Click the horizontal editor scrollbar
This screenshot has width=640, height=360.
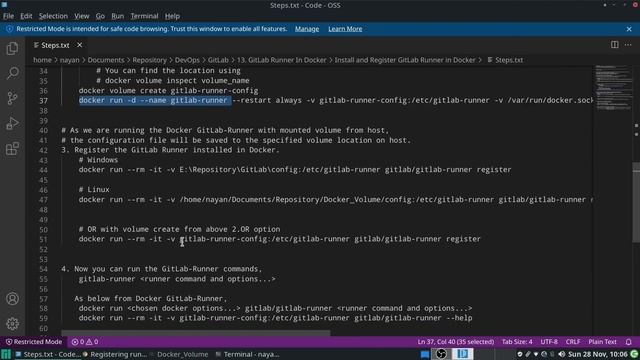[x=196, y=333]
